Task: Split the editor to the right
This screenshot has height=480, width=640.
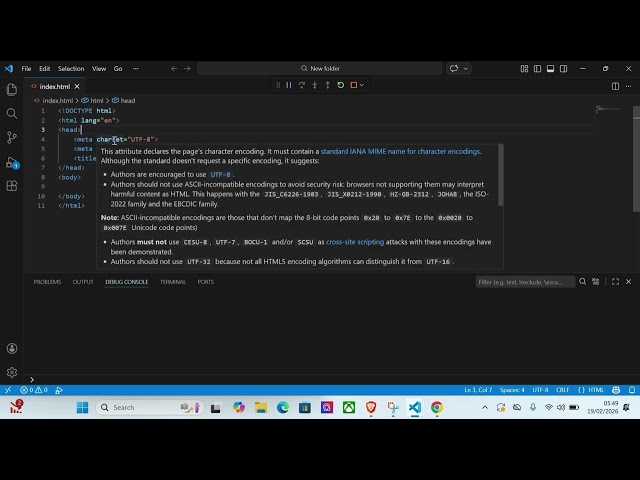Action: pos(615,86)
